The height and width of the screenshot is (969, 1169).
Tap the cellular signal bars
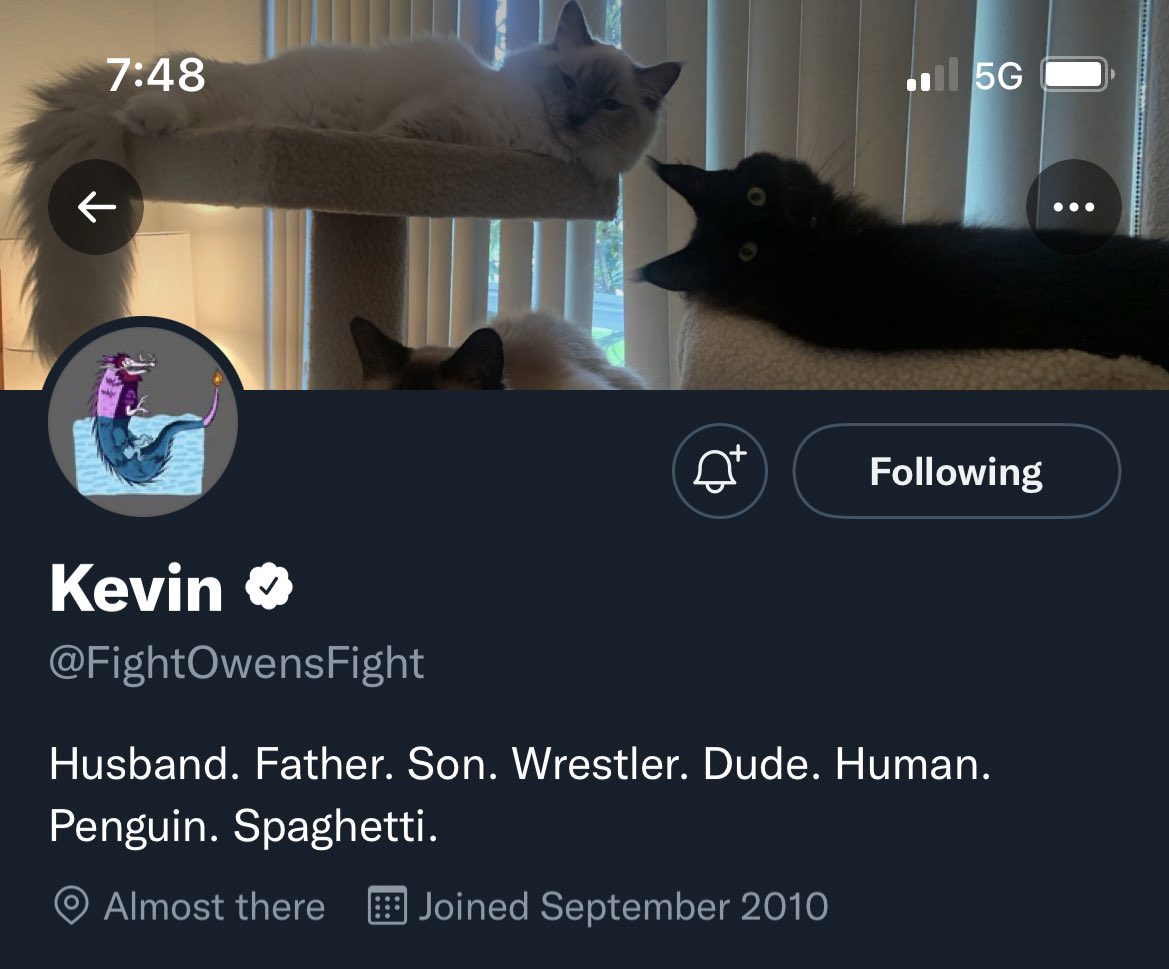(x=932, y=76)
